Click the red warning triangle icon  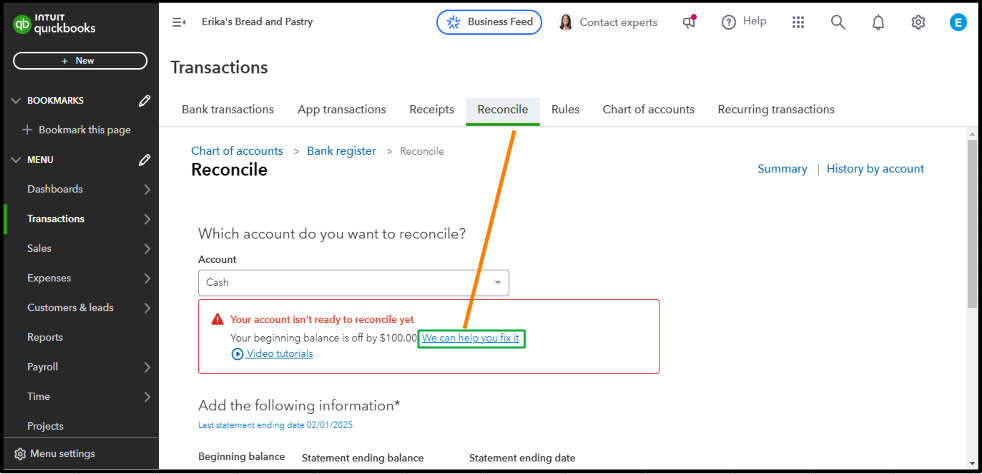217,319
